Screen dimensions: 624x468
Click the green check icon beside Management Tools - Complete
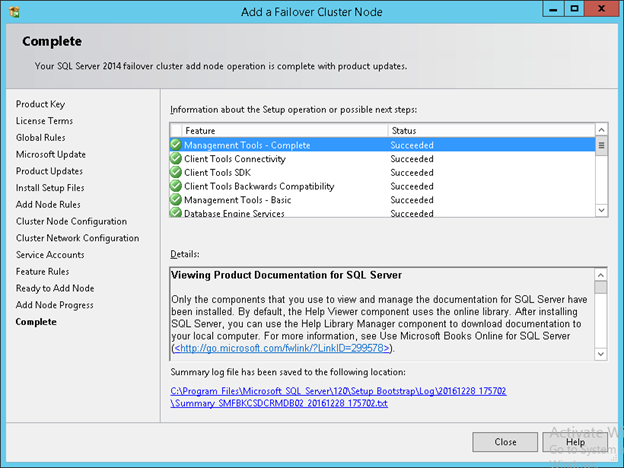(176, 145)
